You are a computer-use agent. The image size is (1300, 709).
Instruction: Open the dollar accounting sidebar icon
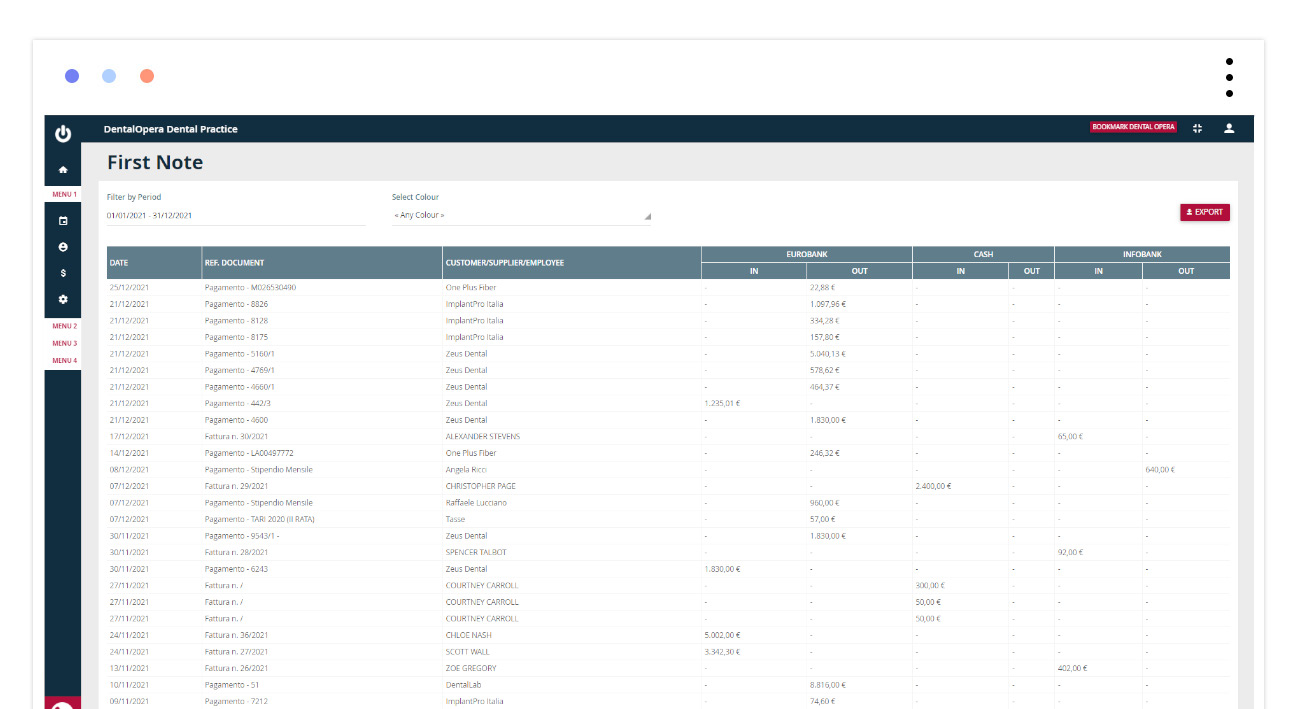[63, 273]
